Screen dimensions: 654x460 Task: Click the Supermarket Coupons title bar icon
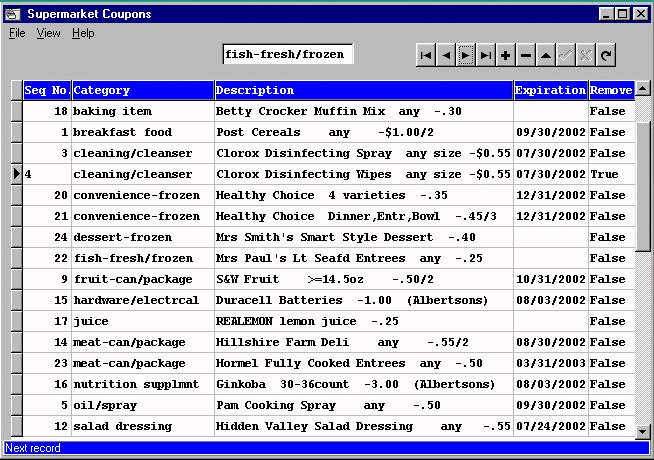[x=13, y=14]
